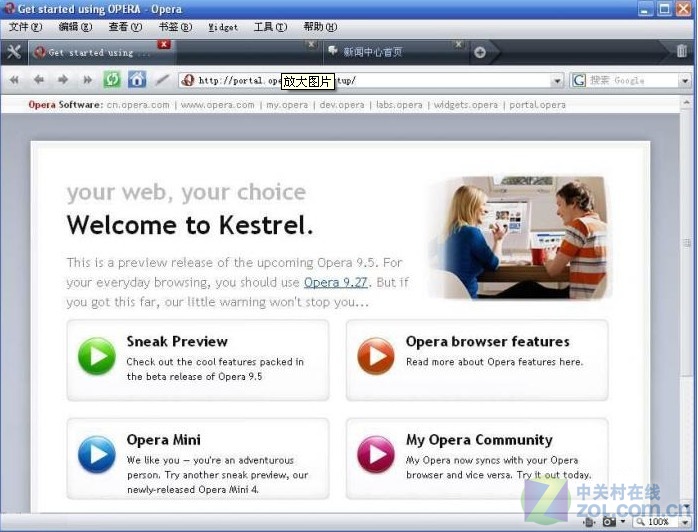Image resolution: width=698 pixels, height=532 pixels.
Task: Click the magenta My Opera Community play icon
Action: (x=376, y=455)
